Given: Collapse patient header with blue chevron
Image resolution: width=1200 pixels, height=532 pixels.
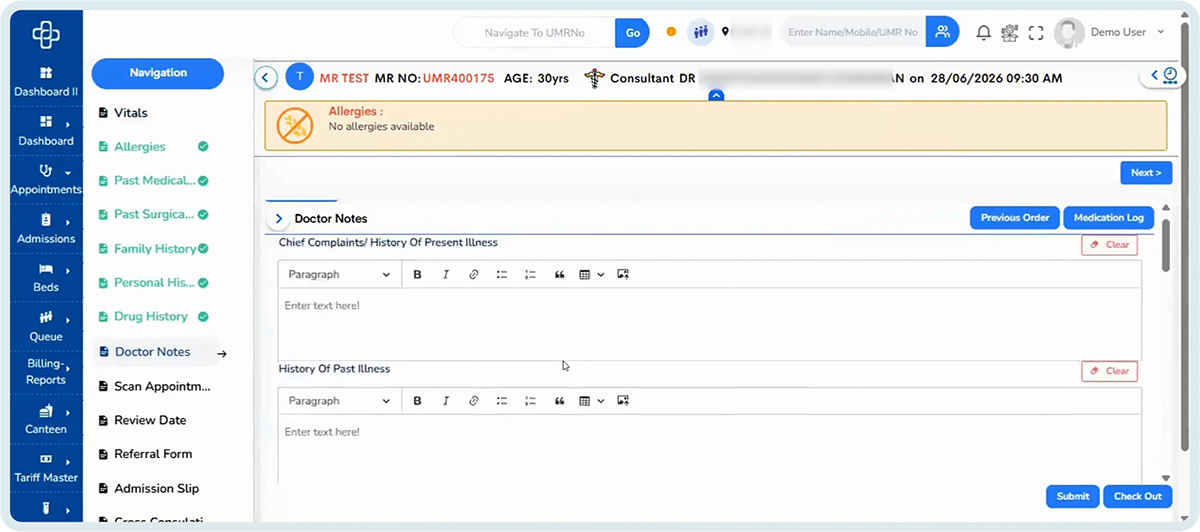Looking at the screenshot, I should coord(716,96).
